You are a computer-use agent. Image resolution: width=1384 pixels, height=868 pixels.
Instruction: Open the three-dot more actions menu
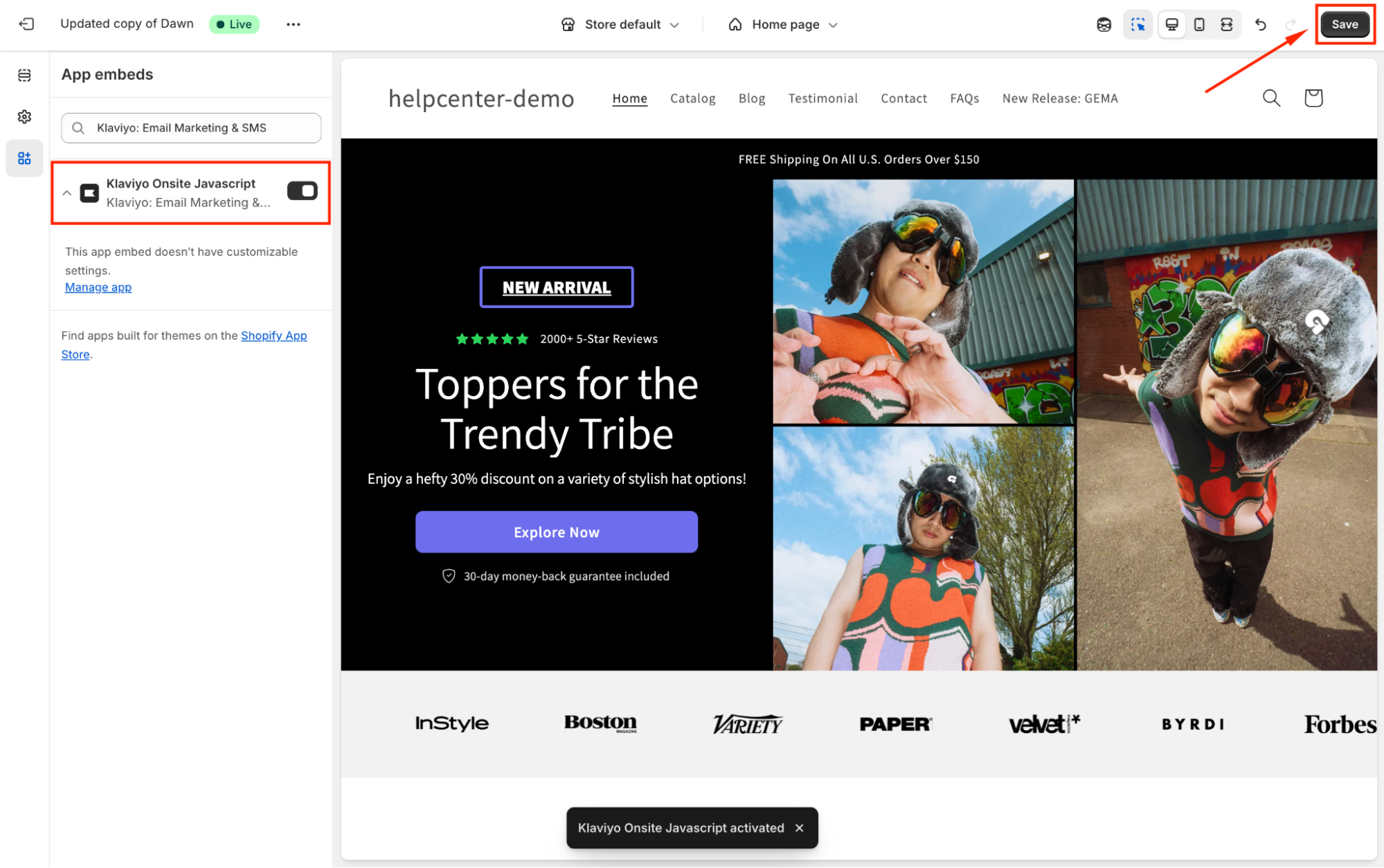[x=293, y=24]
